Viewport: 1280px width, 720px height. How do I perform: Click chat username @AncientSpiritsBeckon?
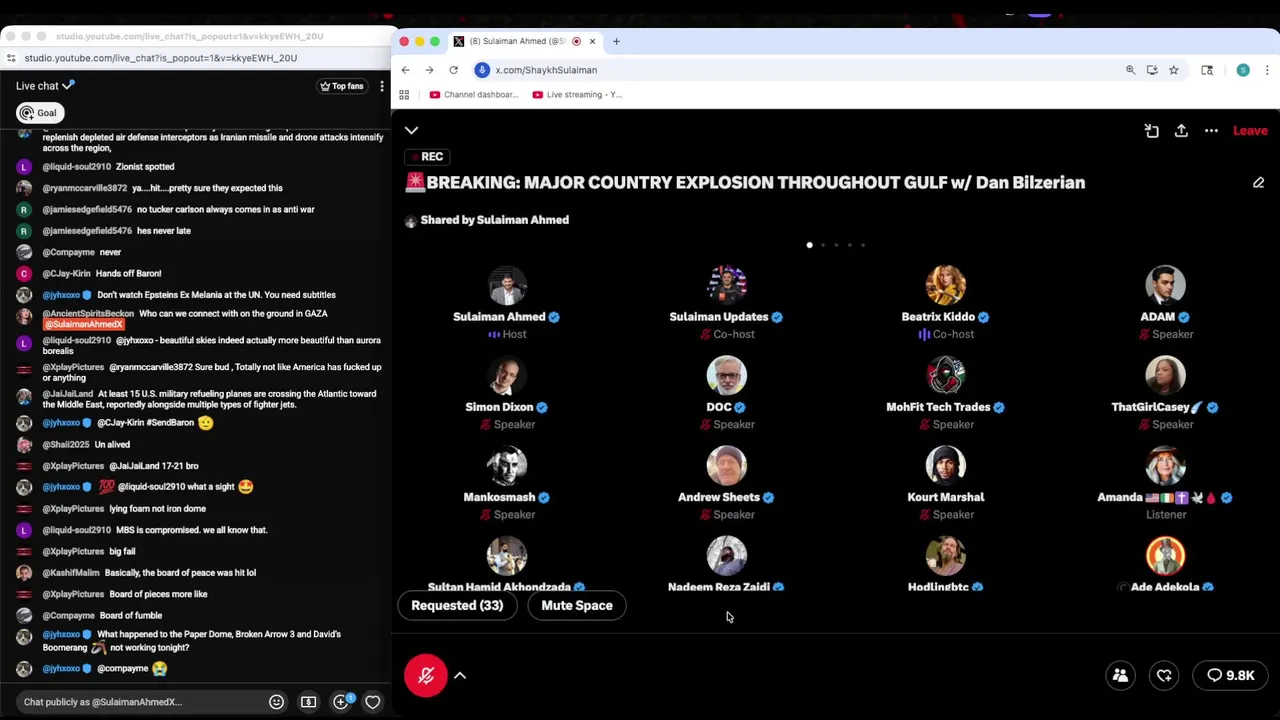click(88, 314)
